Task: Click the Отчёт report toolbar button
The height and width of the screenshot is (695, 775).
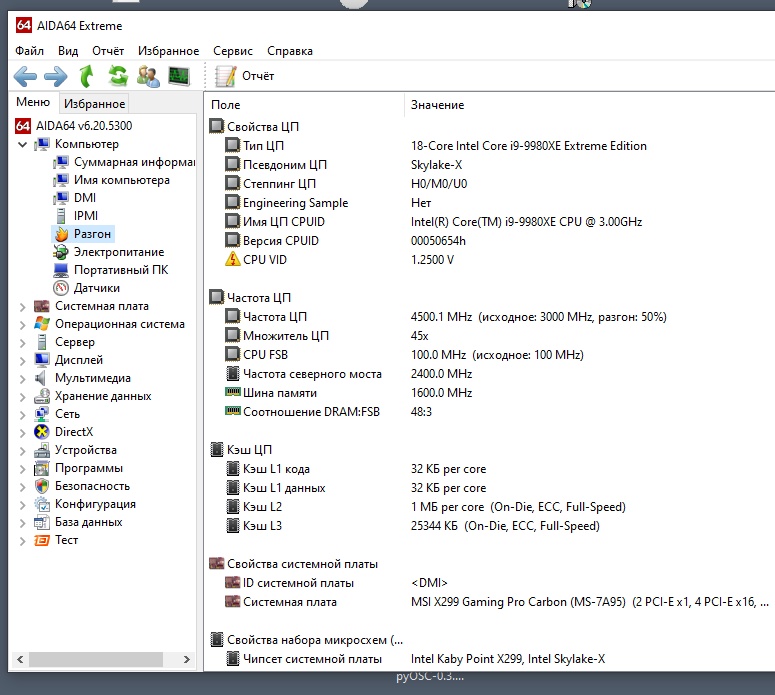Action: click(244, 76)
